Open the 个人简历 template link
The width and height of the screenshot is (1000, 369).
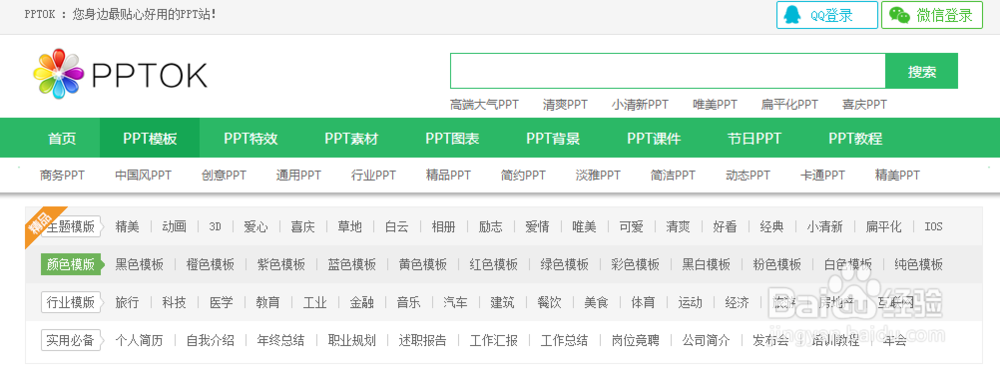(139, 340)
